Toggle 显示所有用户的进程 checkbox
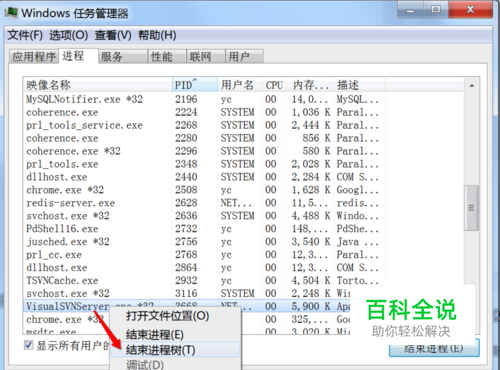 (x=29, y=345)
